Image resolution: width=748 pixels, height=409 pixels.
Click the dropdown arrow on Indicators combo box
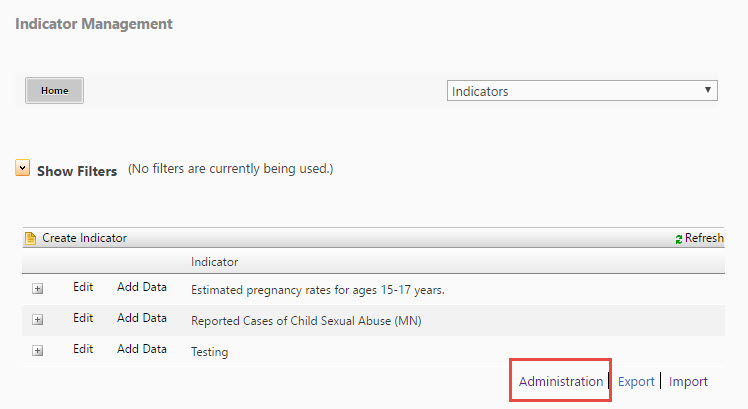point(708,90)
